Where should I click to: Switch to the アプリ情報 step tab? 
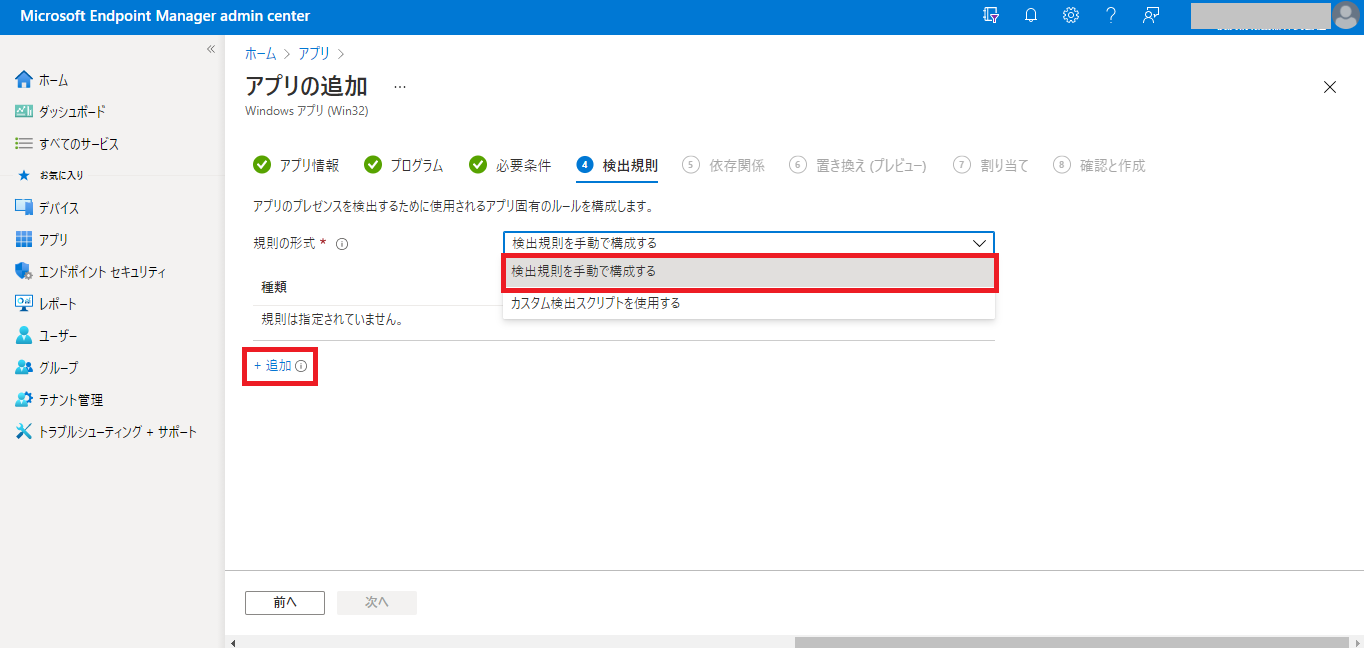[296, 165]
